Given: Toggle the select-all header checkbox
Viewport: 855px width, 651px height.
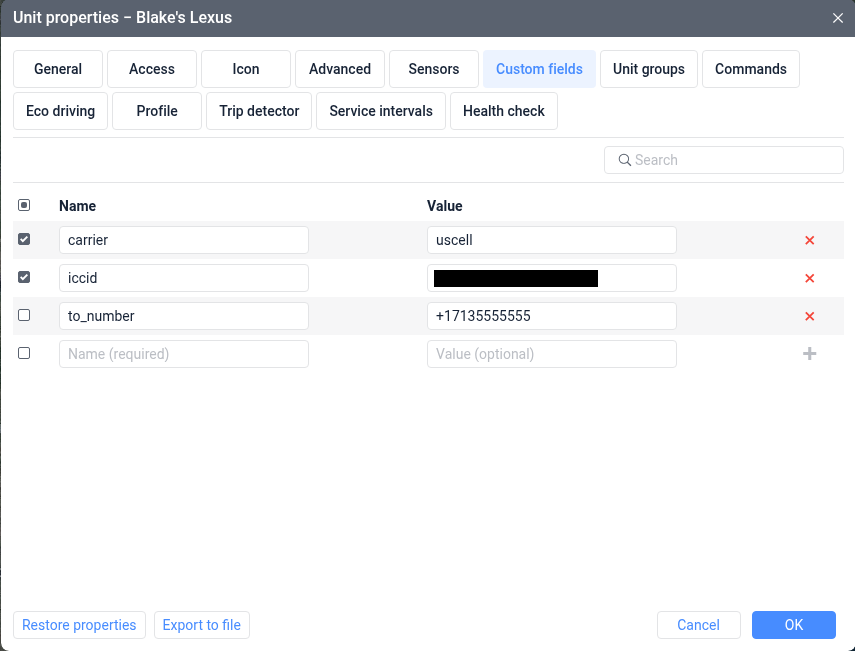Looking at the screenshot, I should [x=24, y=205].
